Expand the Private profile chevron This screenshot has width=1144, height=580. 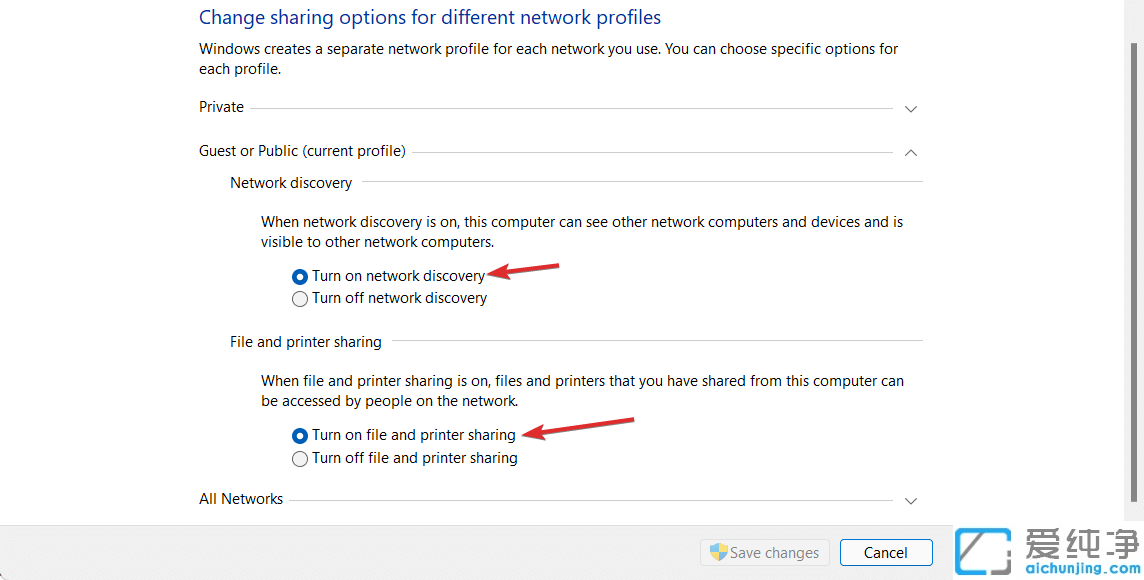pos(910,108)
